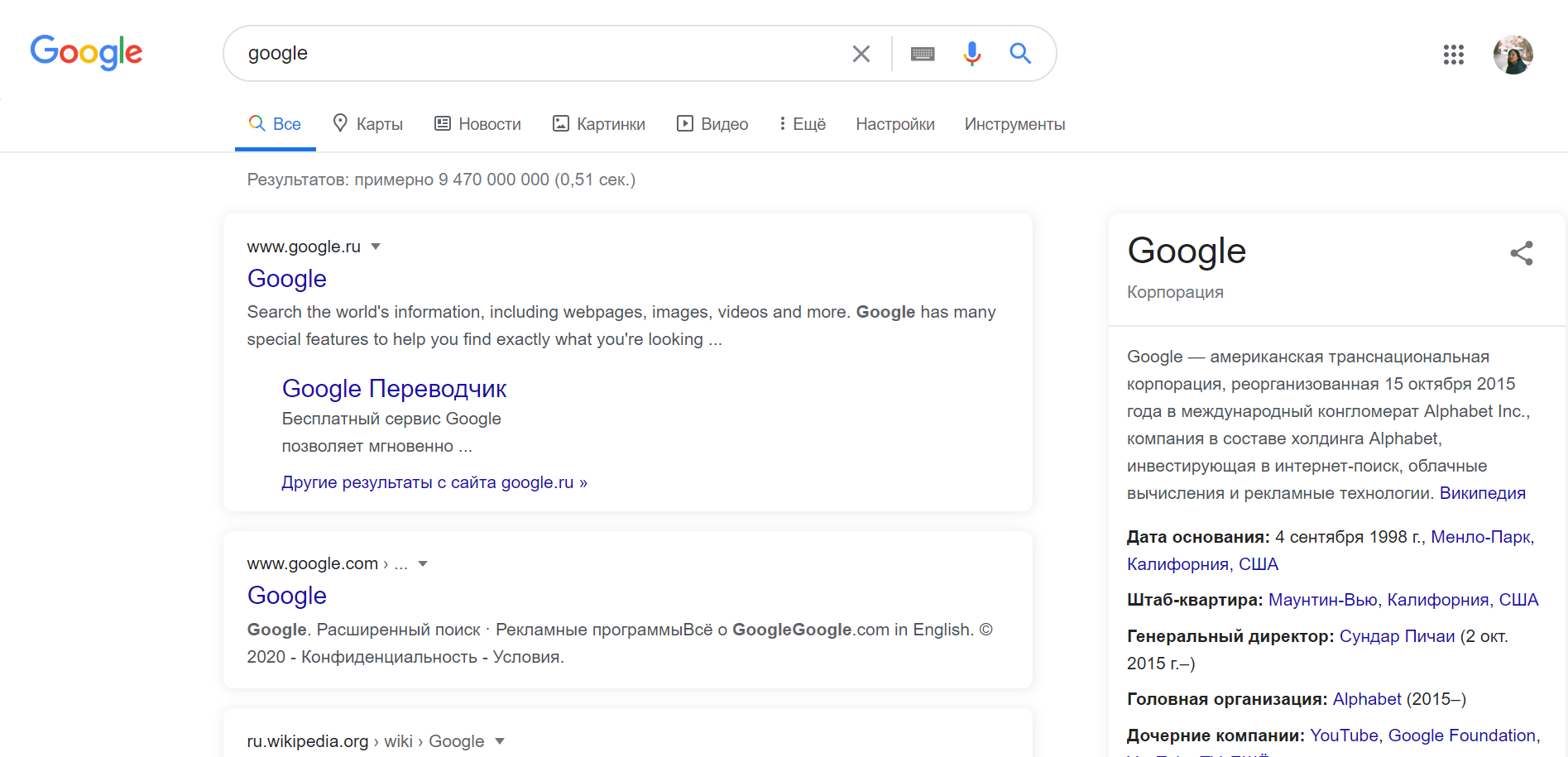
Task: Select the Все tab
Action: [276, 124]
